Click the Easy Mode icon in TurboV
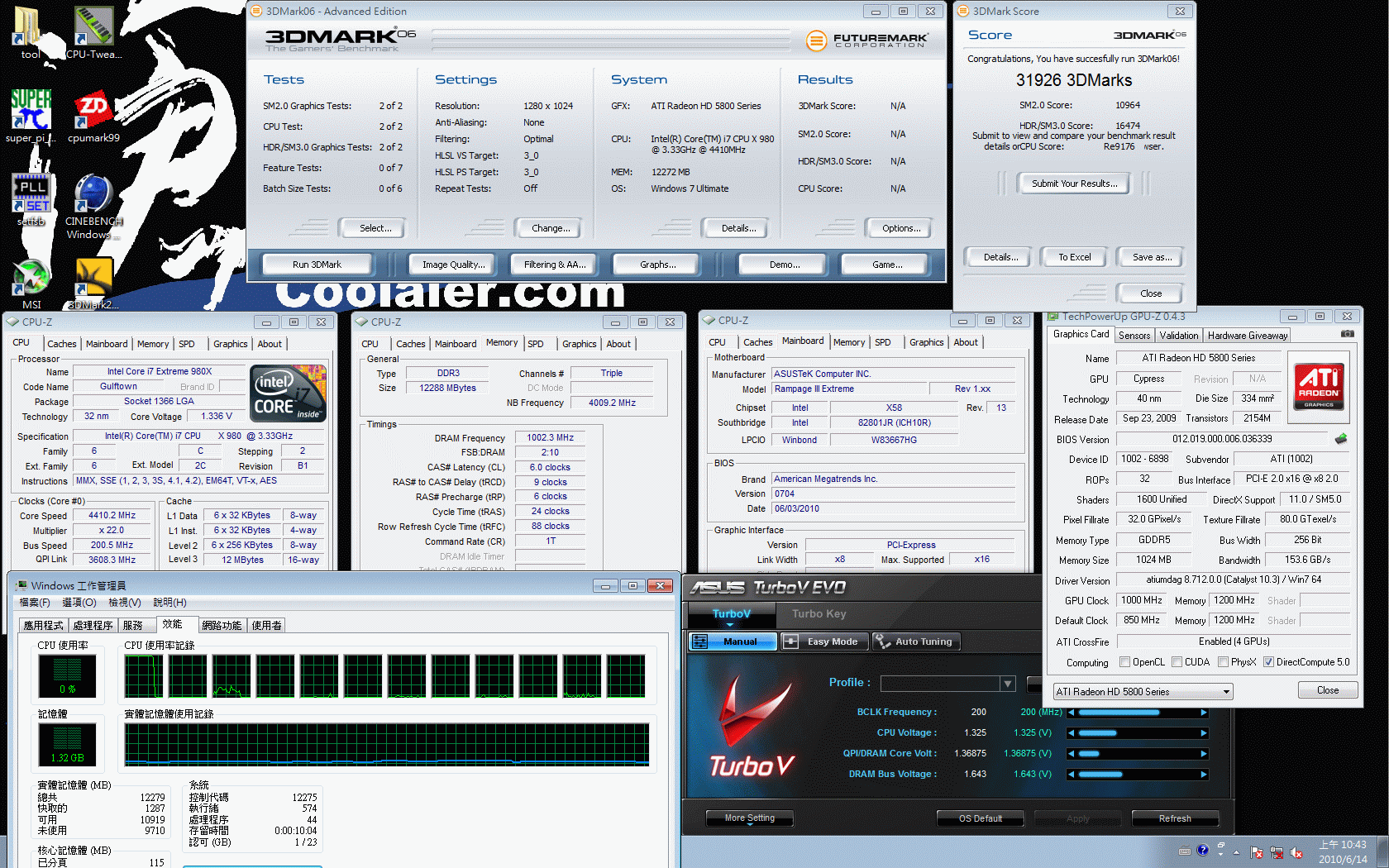Image resolution: width=1389 pixels, height=868 pixels. (790, 641)
